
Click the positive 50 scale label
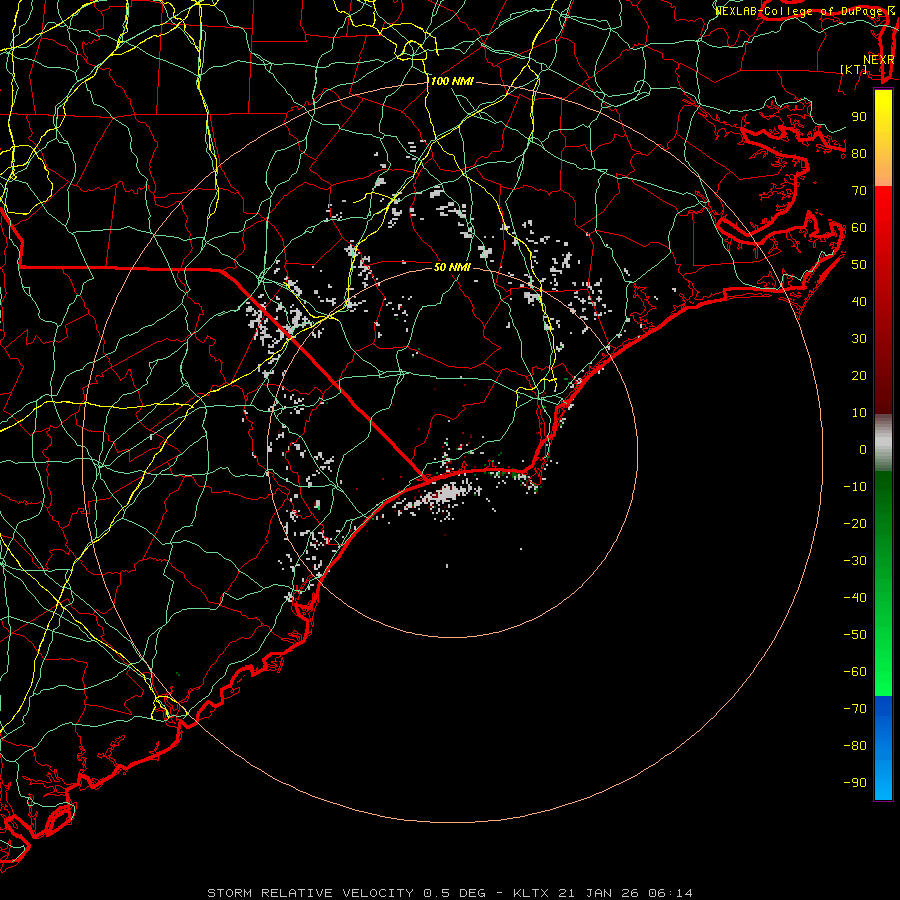pos(859,265)
